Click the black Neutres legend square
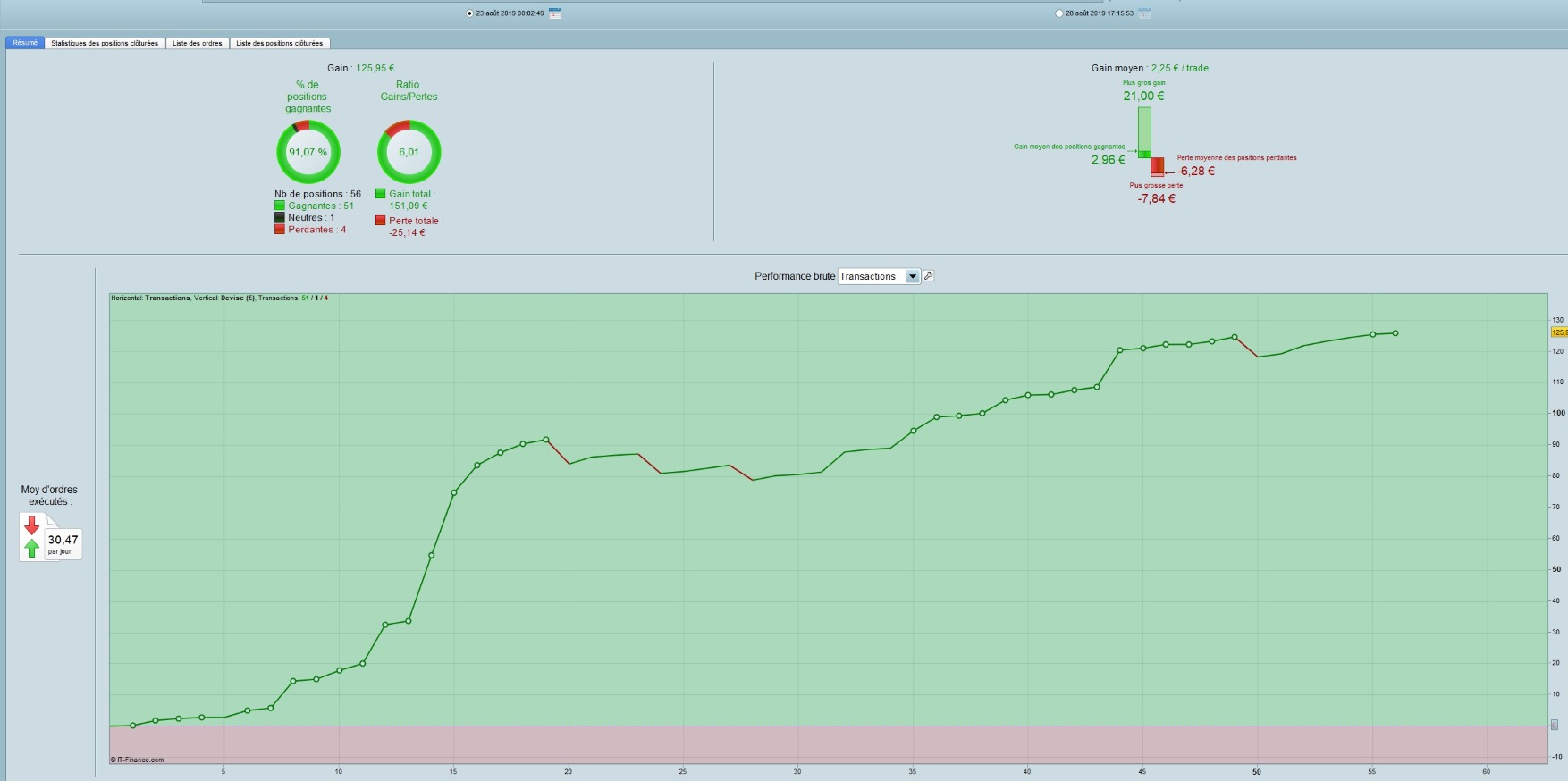 [x=280, y=217]
